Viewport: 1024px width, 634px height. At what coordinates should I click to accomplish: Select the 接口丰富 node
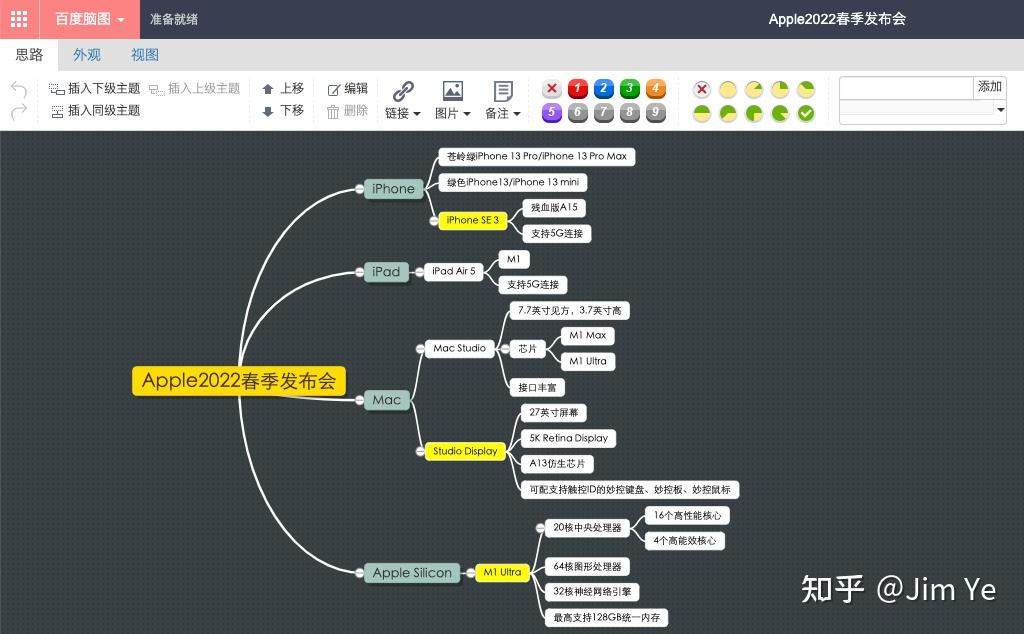pyautogui.click(x=537, y=388)
